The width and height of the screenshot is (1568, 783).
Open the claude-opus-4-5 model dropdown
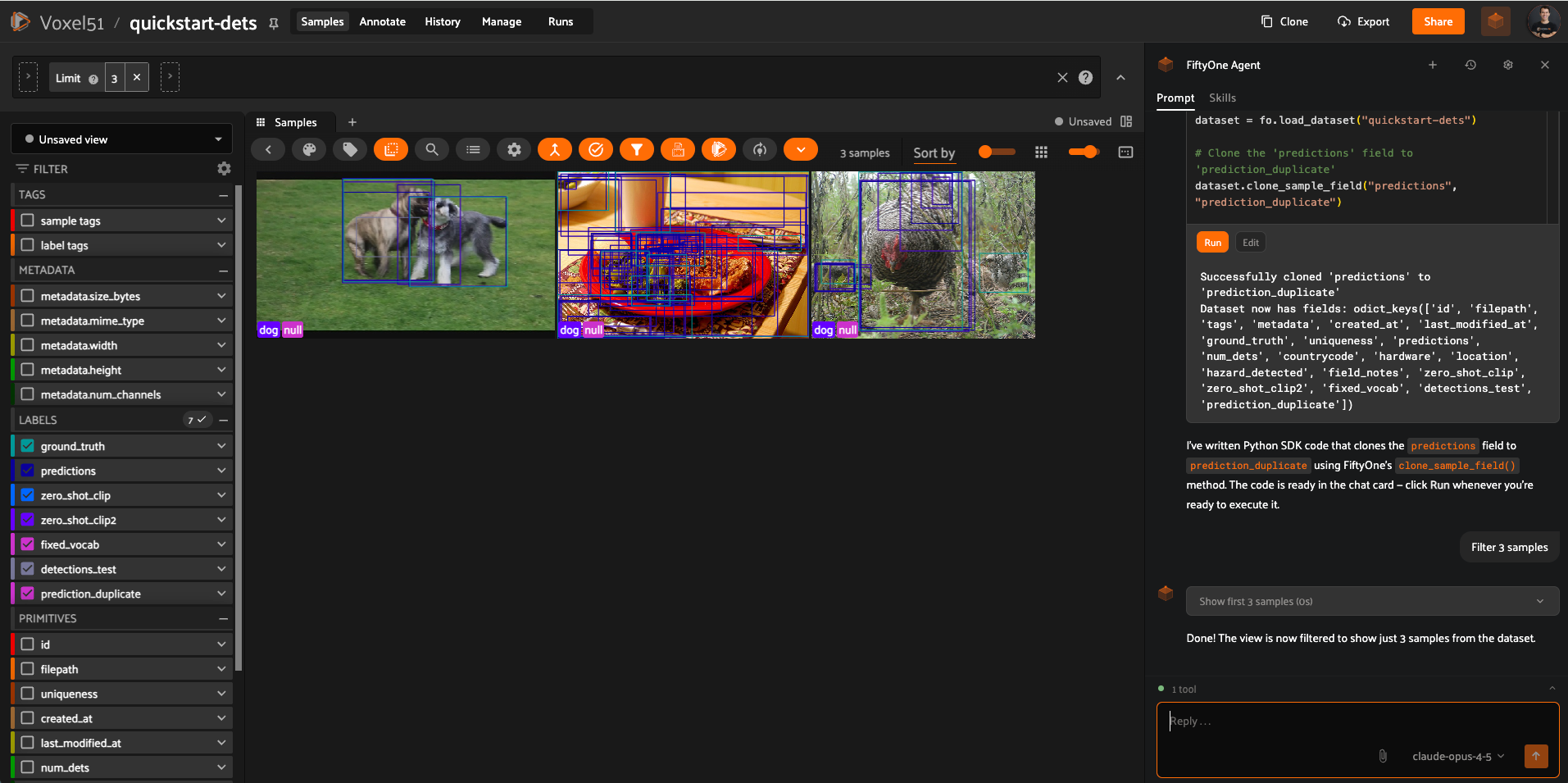click(x=1458, y=756)
